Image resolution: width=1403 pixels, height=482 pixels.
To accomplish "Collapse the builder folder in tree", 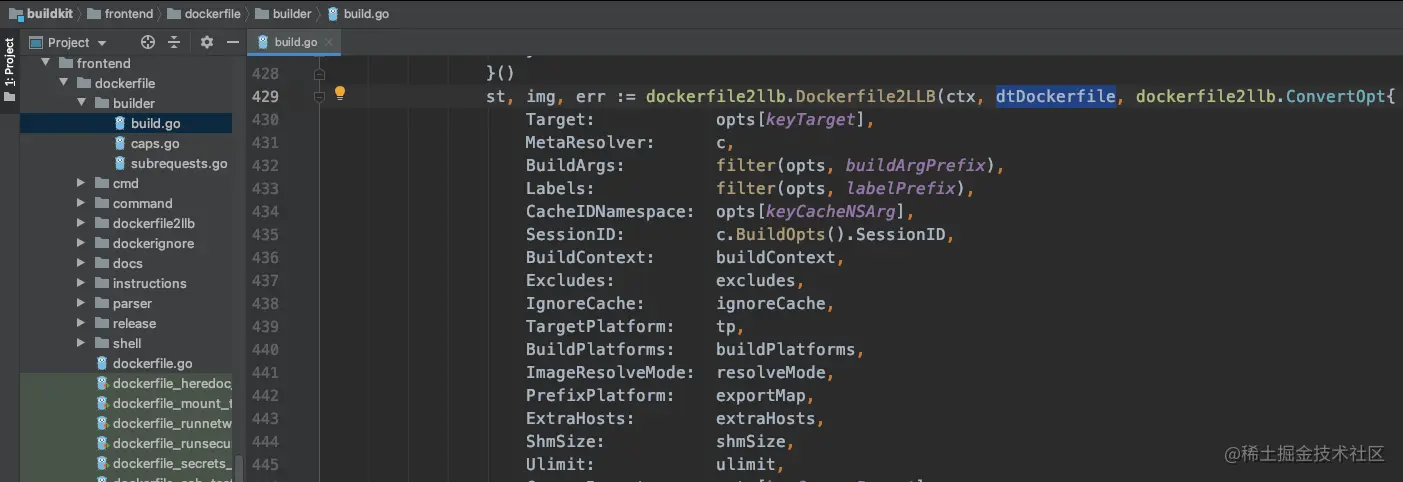I will (x=81, y=103).
